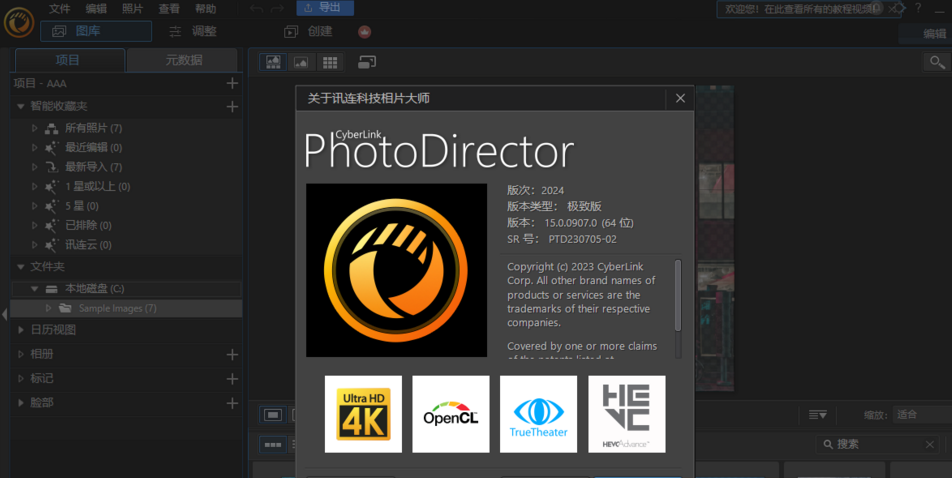The image size is (952, 478).
Task: Expand the 所有照片 (7) item
Action: point(35,128)
